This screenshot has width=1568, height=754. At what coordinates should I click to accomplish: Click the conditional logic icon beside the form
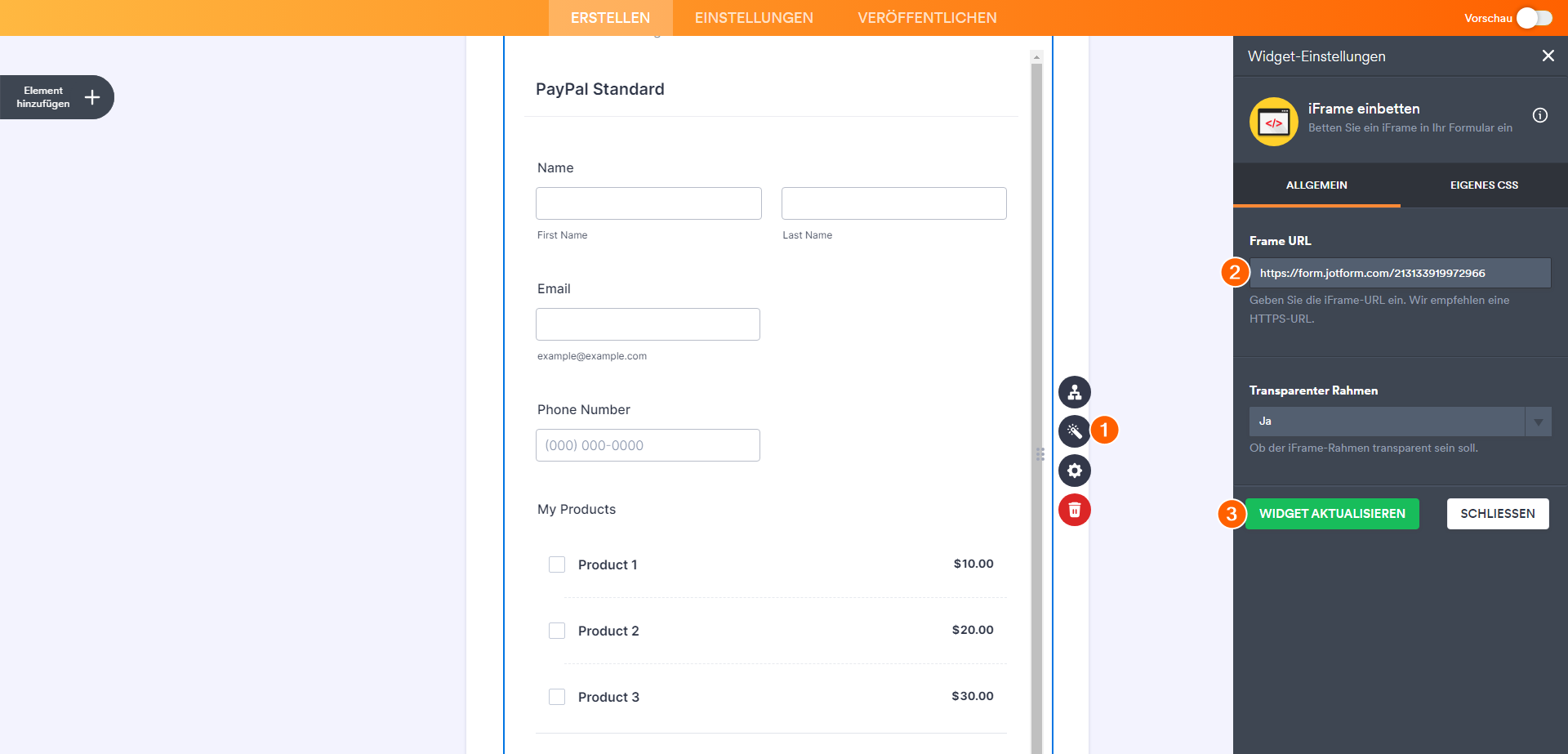[1074, 392]
